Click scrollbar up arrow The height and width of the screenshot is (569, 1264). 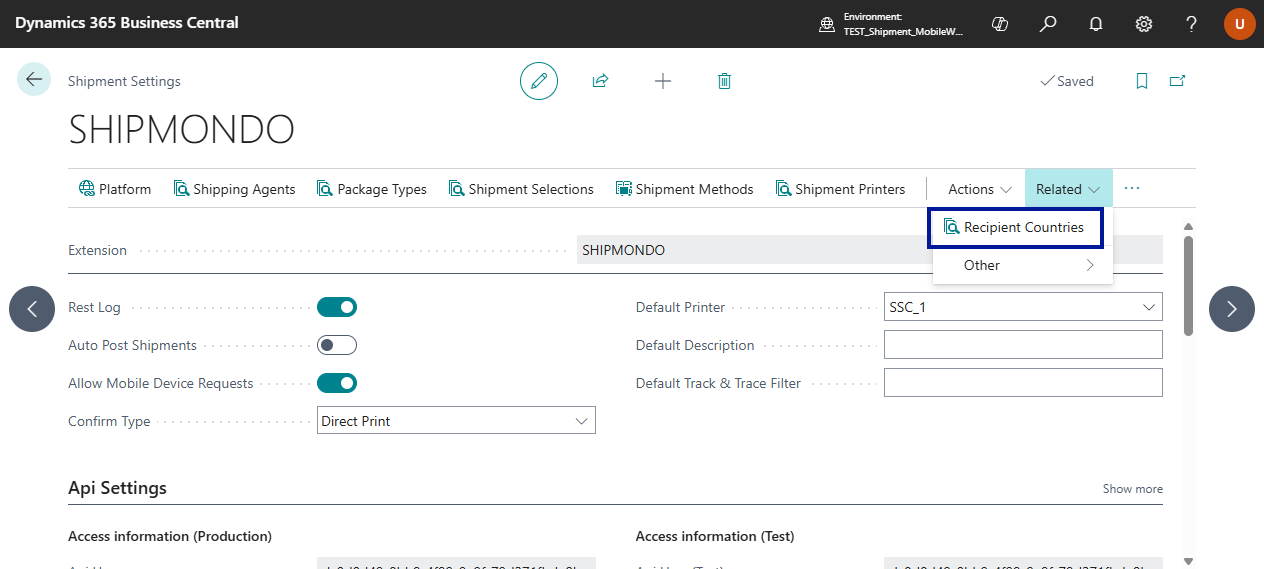pos(1188,227)
